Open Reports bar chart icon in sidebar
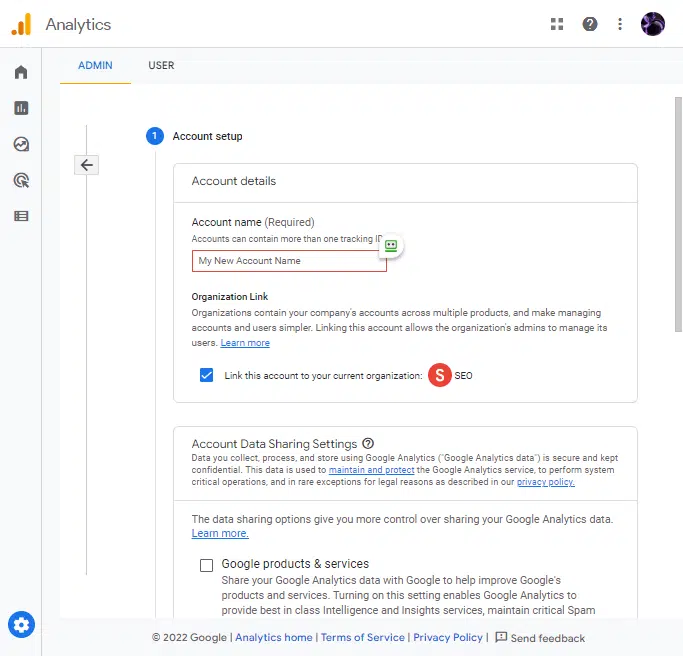Screen dimensions: 683x656 tap(21, 108)
